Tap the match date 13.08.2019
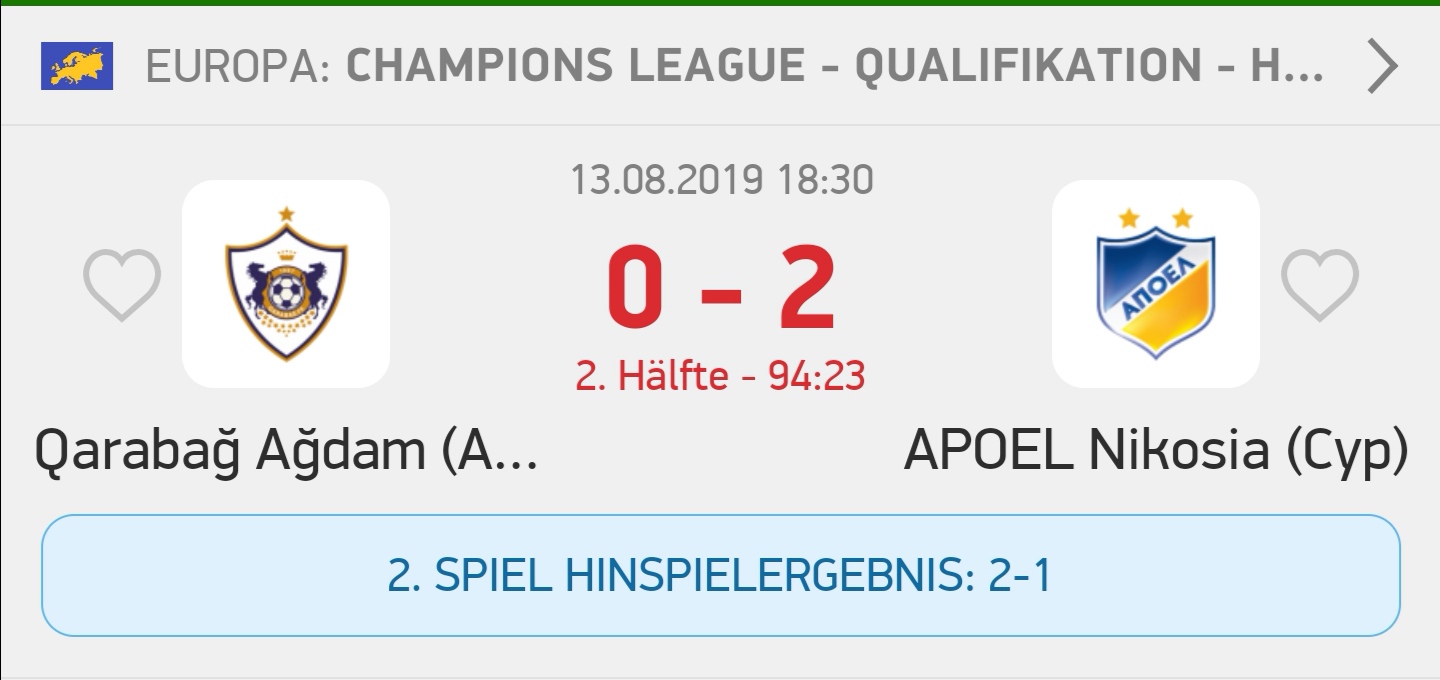Screen dimensions: 1440x680 [x=667, y=180]
